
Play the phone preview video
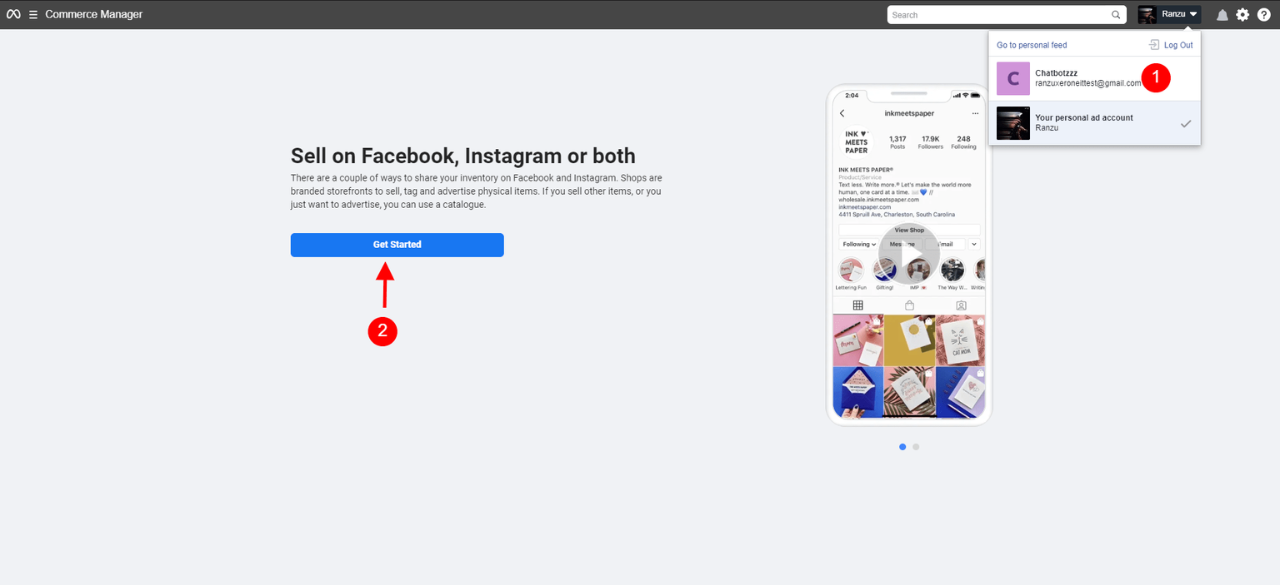[x=909, y=254]
